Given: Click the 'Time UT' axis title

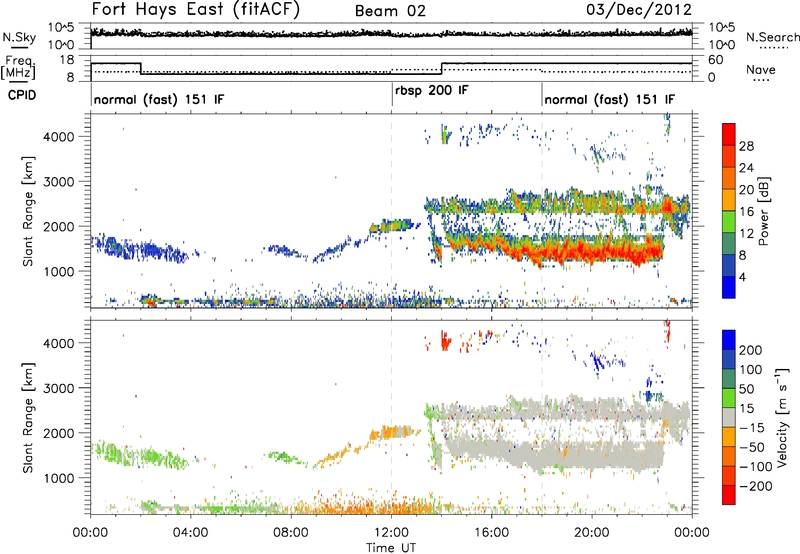Looking at the screenshot, I should click(391, 548).
